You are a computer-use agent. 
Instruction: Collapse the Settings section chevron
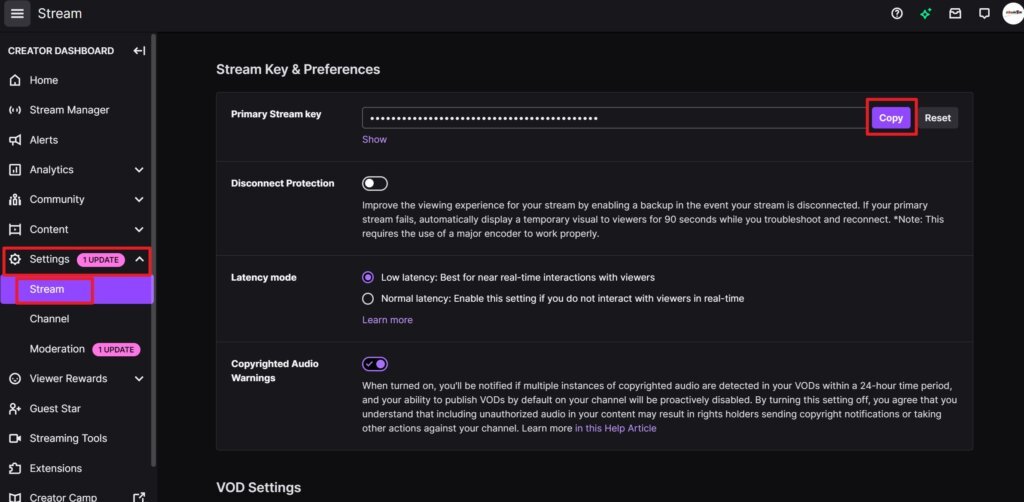(x=139, y=259)
